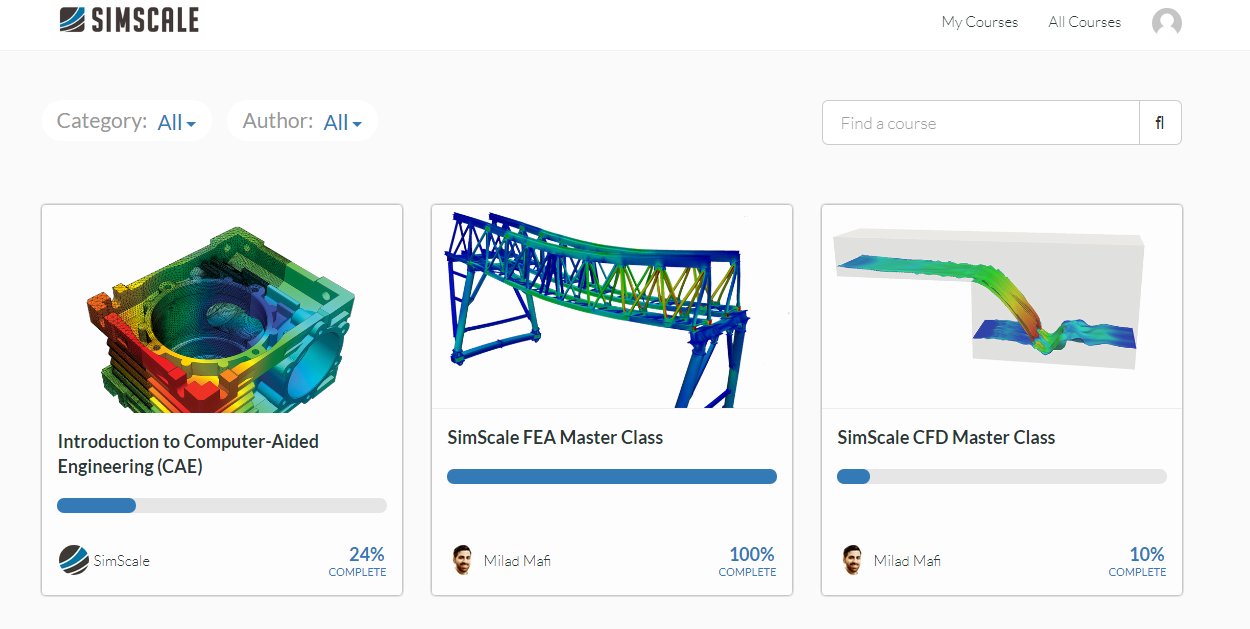
Task: Click the CAE course progress bar
Action: click(221, 506)
